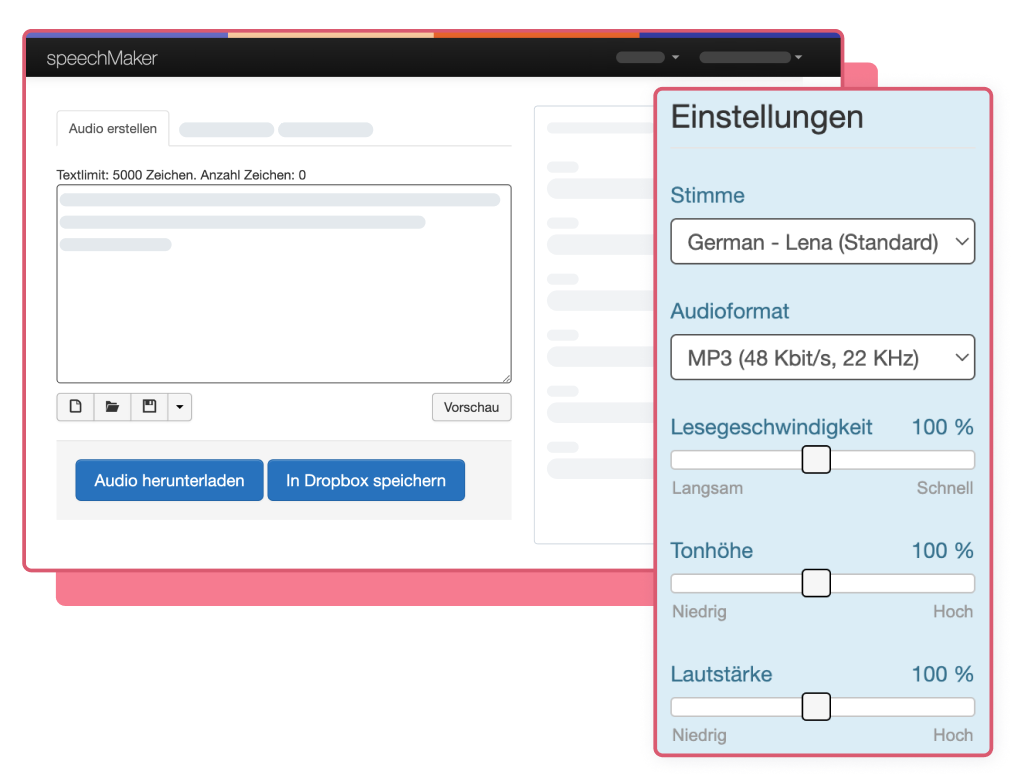Viewport: 1014px width, 776px height.
Task: Click the Lautstärke slider handle
Action: click(817, 707)
